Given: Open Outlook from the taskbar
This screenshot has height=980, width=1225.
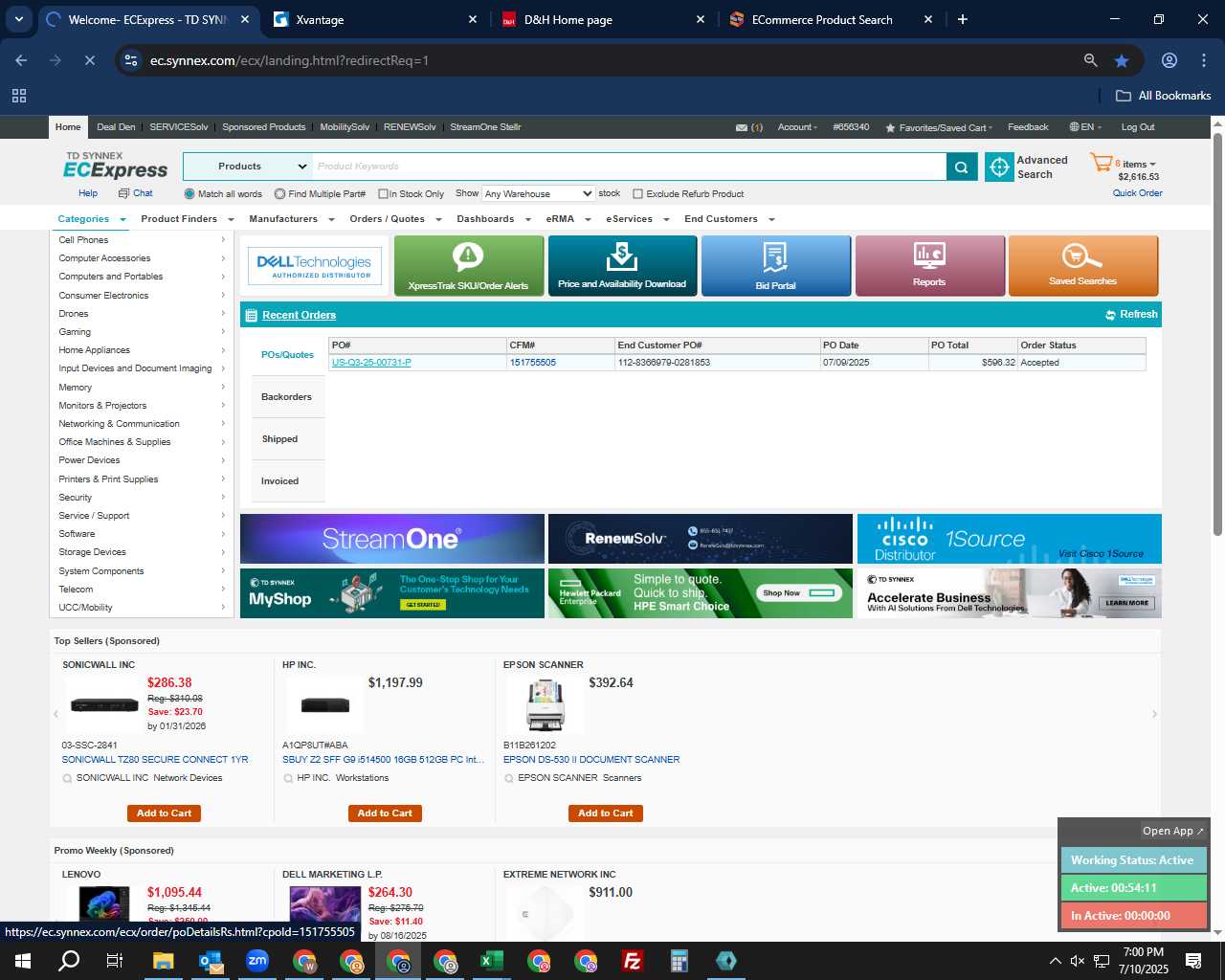Looking at the screenshot, I should 211,961.
